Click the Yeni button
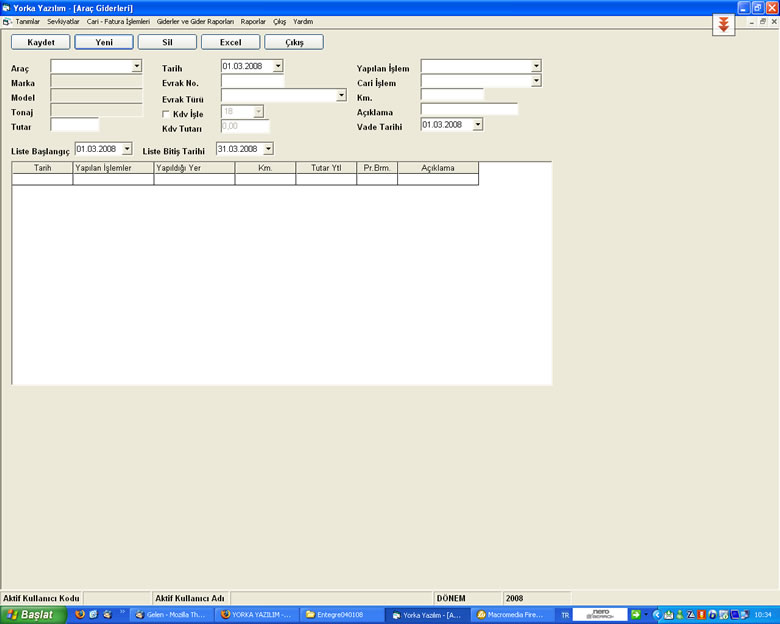The width and height of the screenshot is (780, 624). (x=104, y=42)
